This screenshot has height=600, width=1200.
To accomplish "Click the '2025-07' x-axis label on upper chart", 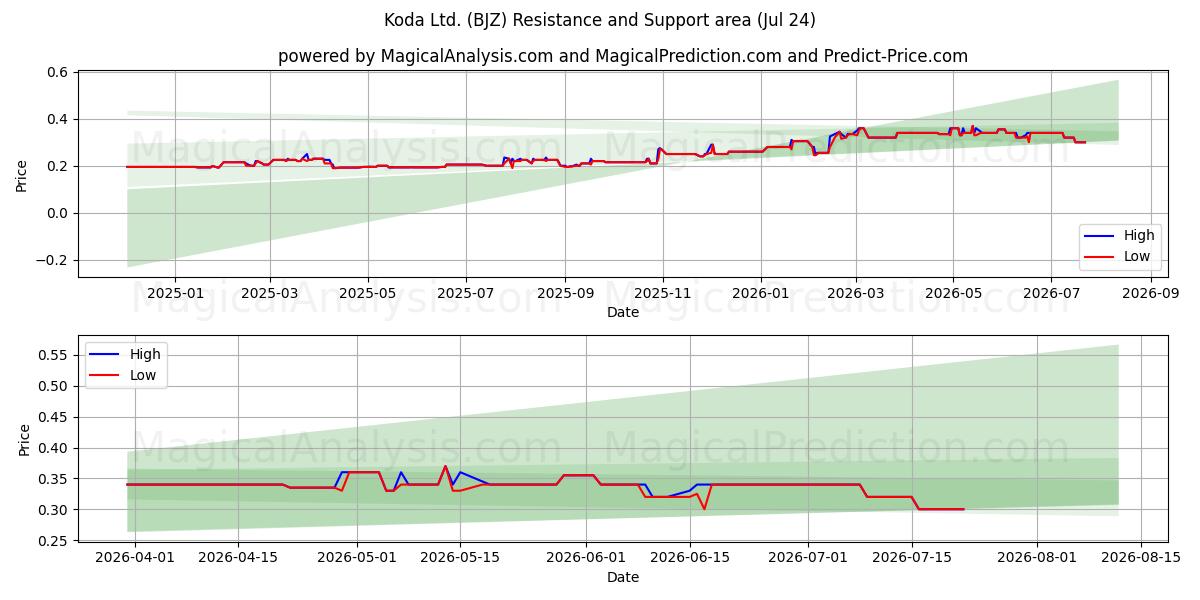I will 466,293.
